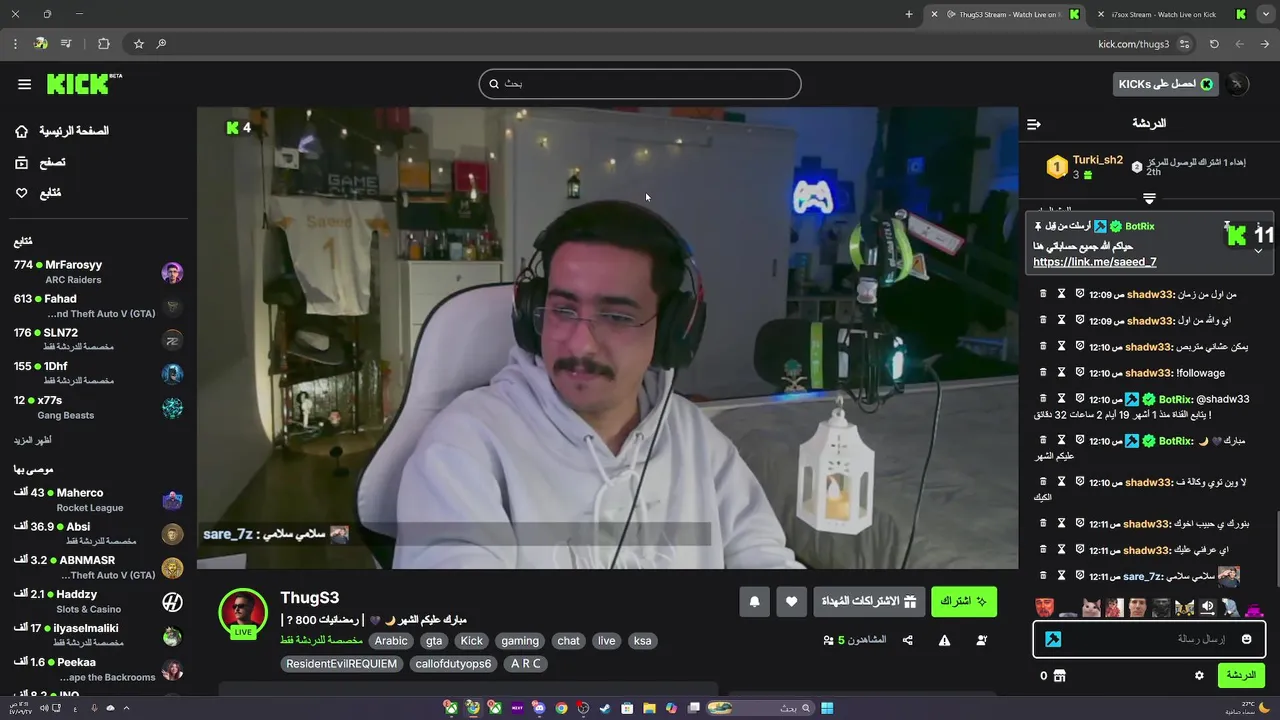
Task: Open the Browse sidebar entry
Action: click(x=41, y=162)
